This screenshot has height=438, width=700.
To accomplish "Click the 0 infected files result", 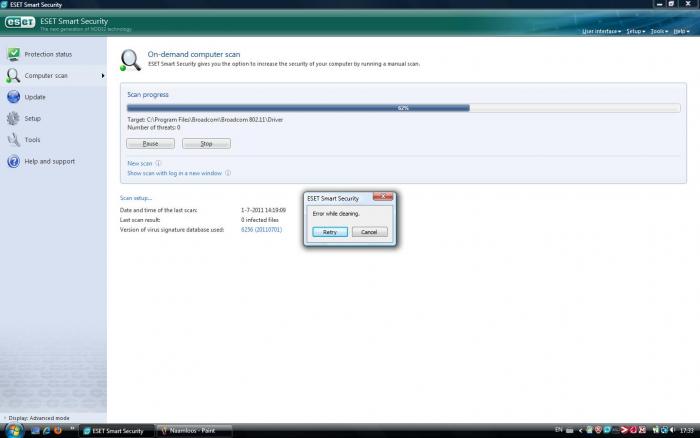I will 260,220.
